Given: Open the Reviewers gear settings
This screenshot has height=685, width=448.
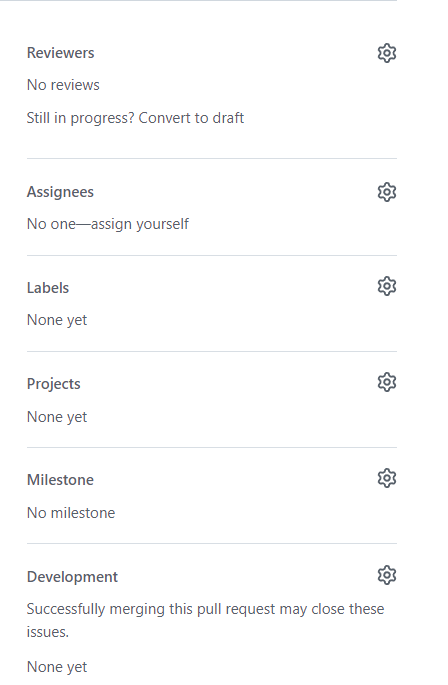Looking at the screenshot, I should tap(387, 53).
